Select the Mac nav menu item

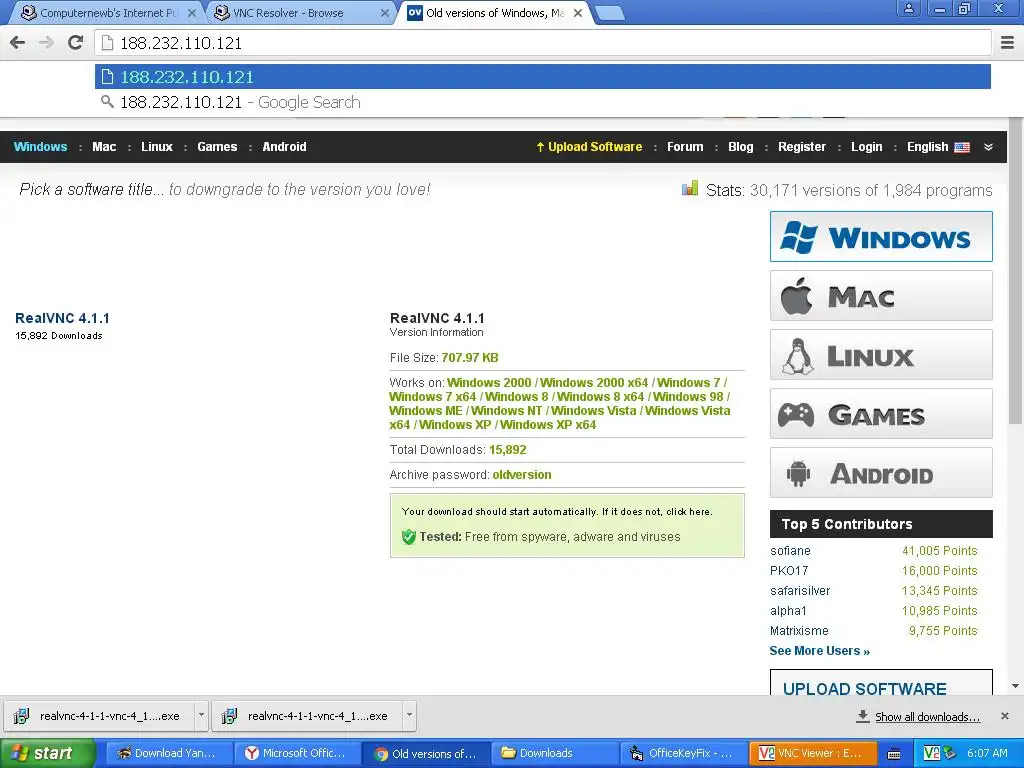coord(104,147)
